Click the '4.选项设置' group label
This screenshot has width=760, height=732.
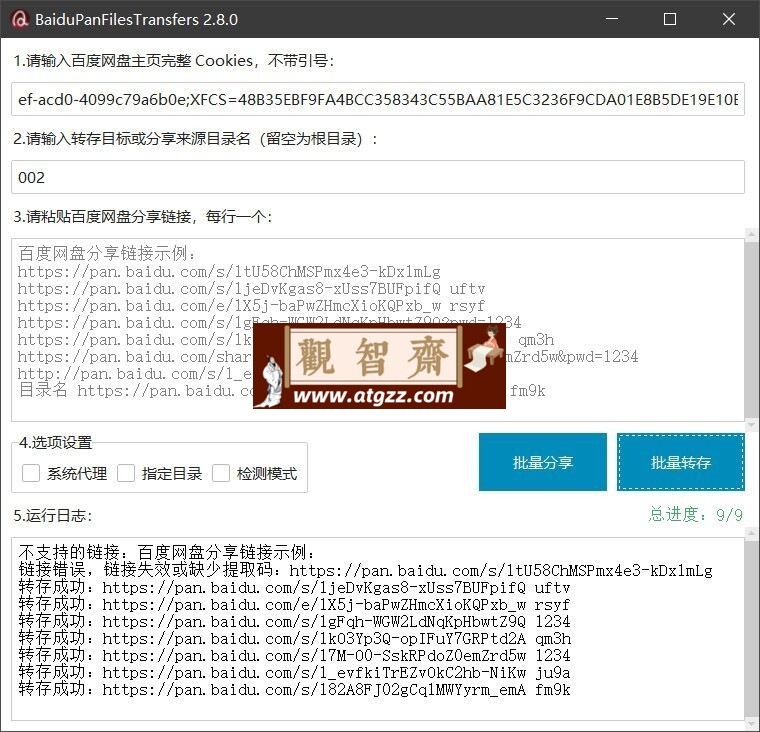[x=56, y=442]
